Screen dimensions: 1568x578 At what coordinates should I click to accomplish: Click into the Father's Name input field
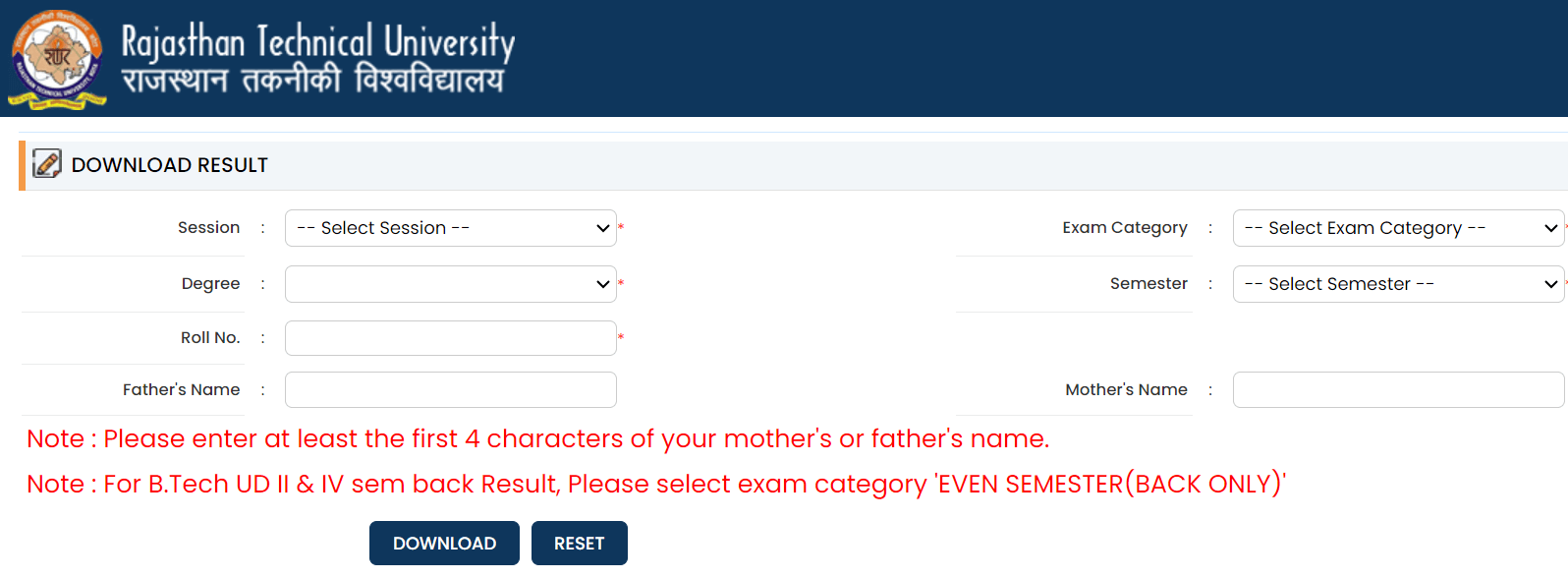click(451, 389)
